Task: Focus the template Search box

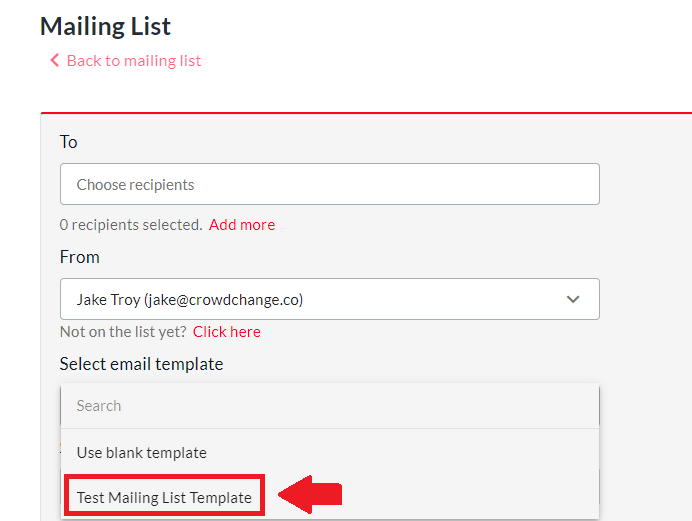Action: pyautogui.click(x=330, y=406)
